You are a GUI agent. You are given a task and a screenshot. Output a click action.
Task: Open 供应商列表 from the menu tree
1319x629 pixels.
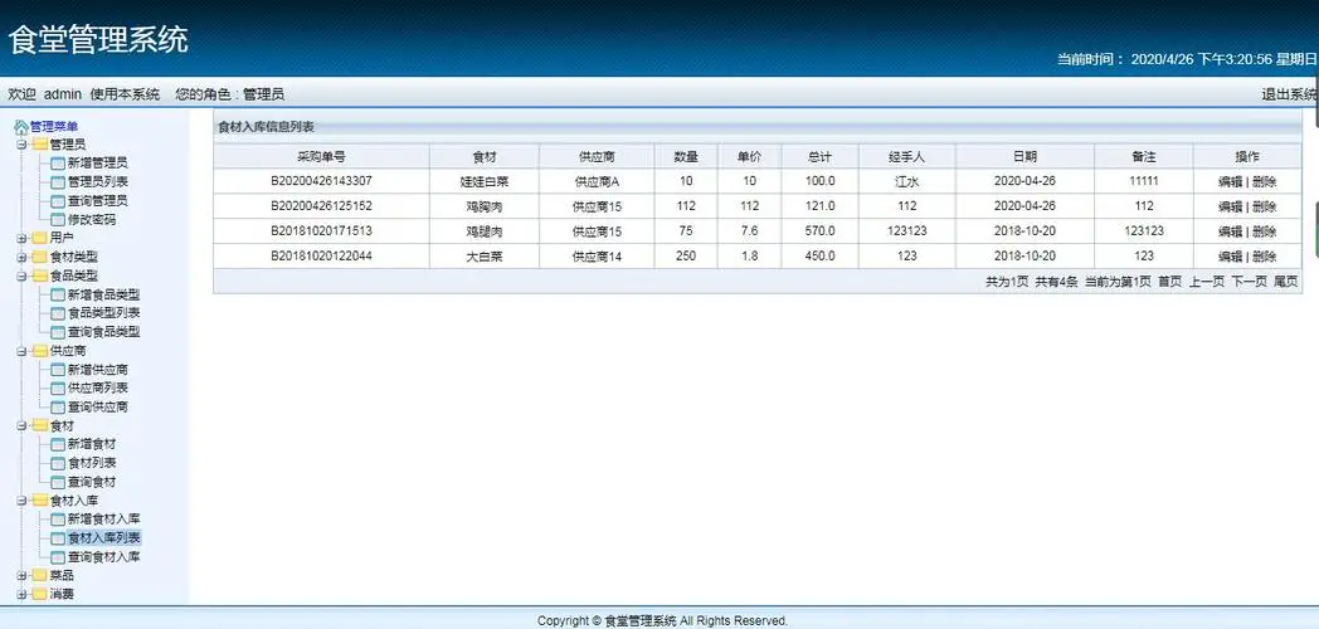pos(98,388)
